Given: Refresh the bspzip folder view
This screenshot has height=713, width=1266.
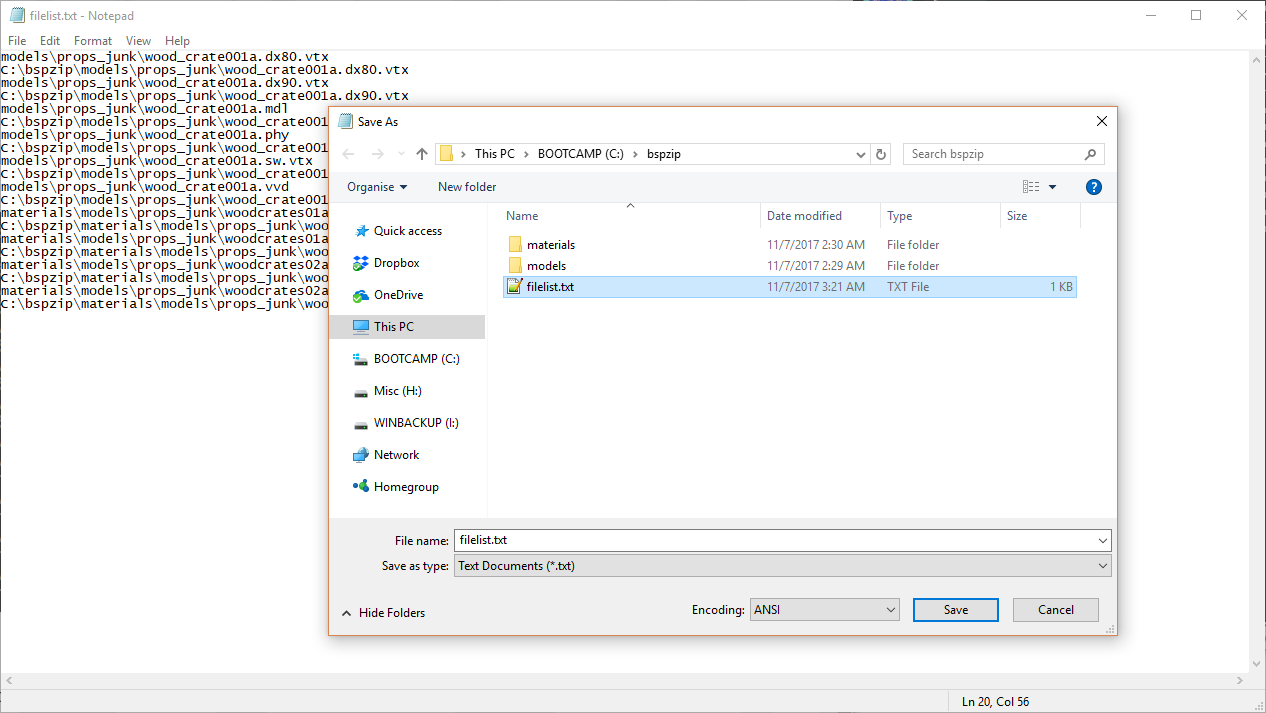Looking at the screenshot, I should (x=881, y=154).
